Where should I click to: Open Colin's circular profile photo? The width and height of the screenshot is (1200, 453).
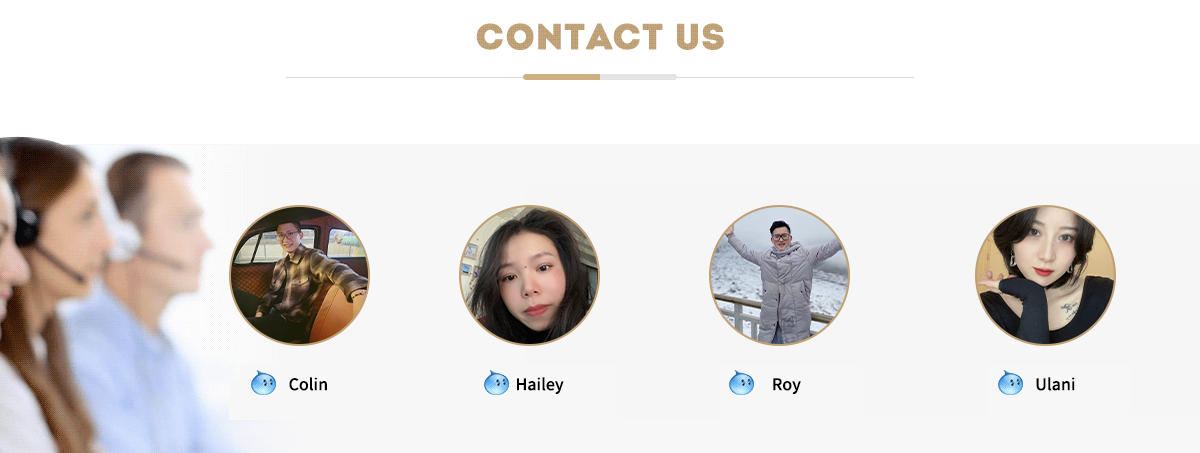point(300,275)
